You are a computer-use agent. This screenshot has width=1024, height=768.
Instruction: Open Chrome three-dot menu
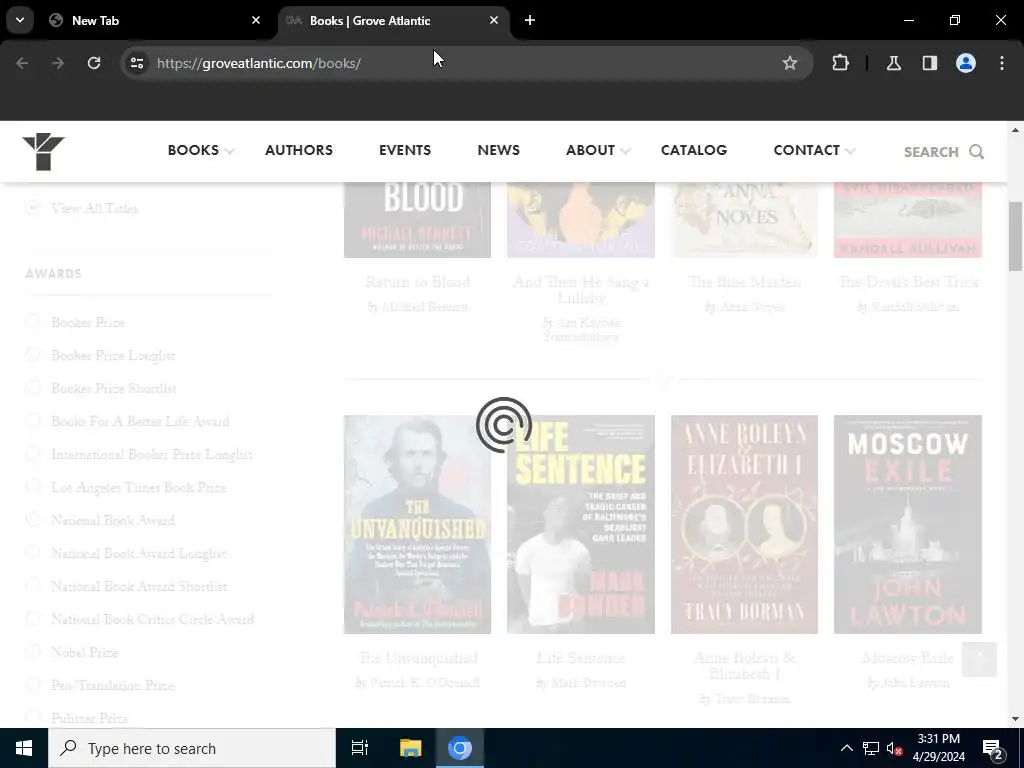tap(1002, 63)
